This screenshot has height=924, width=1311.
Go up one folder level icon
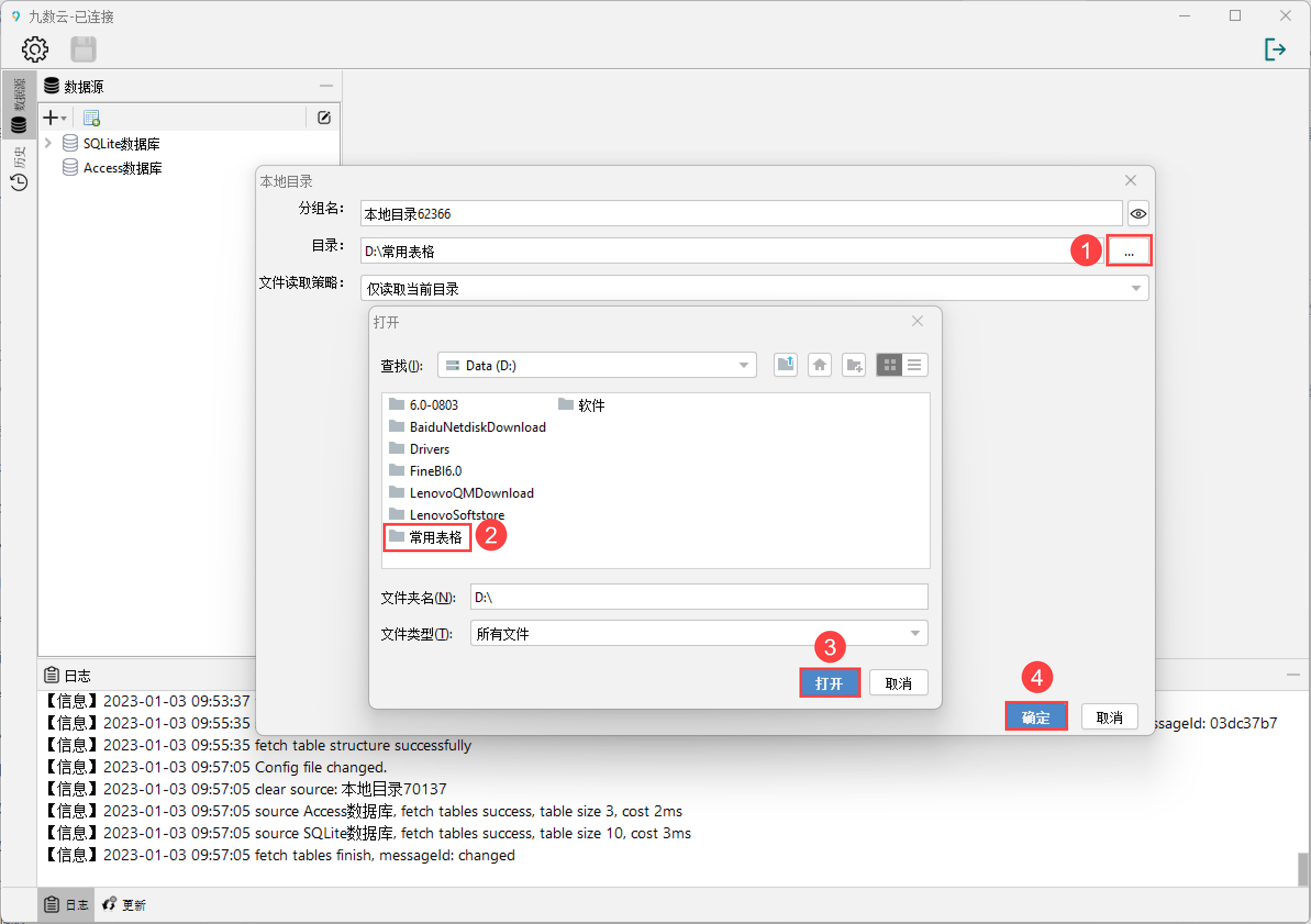785,365
